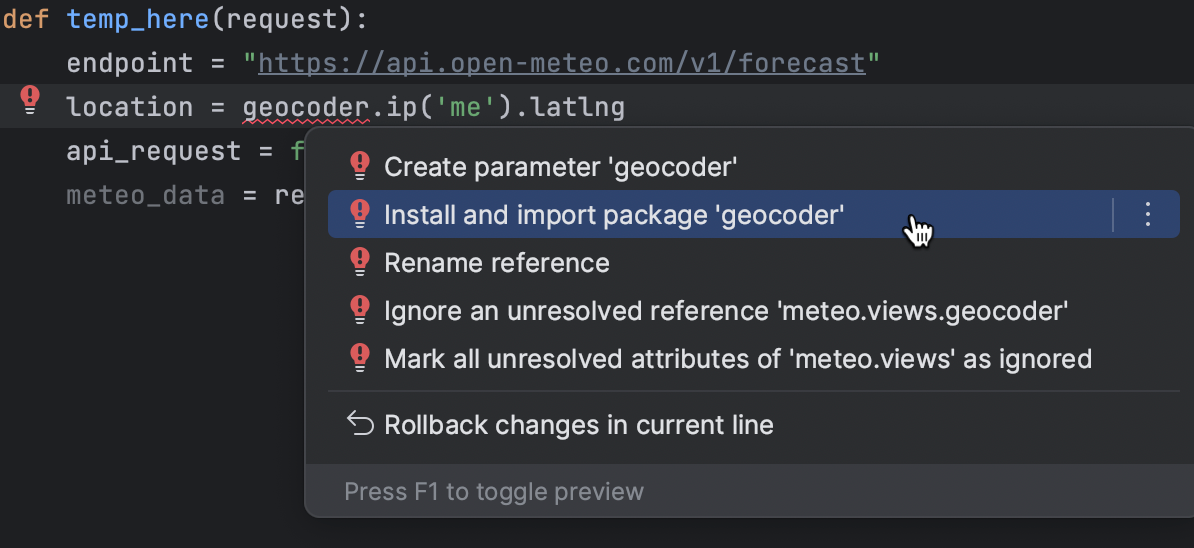Open the three-dot options on the Install item

(1147, 214)
